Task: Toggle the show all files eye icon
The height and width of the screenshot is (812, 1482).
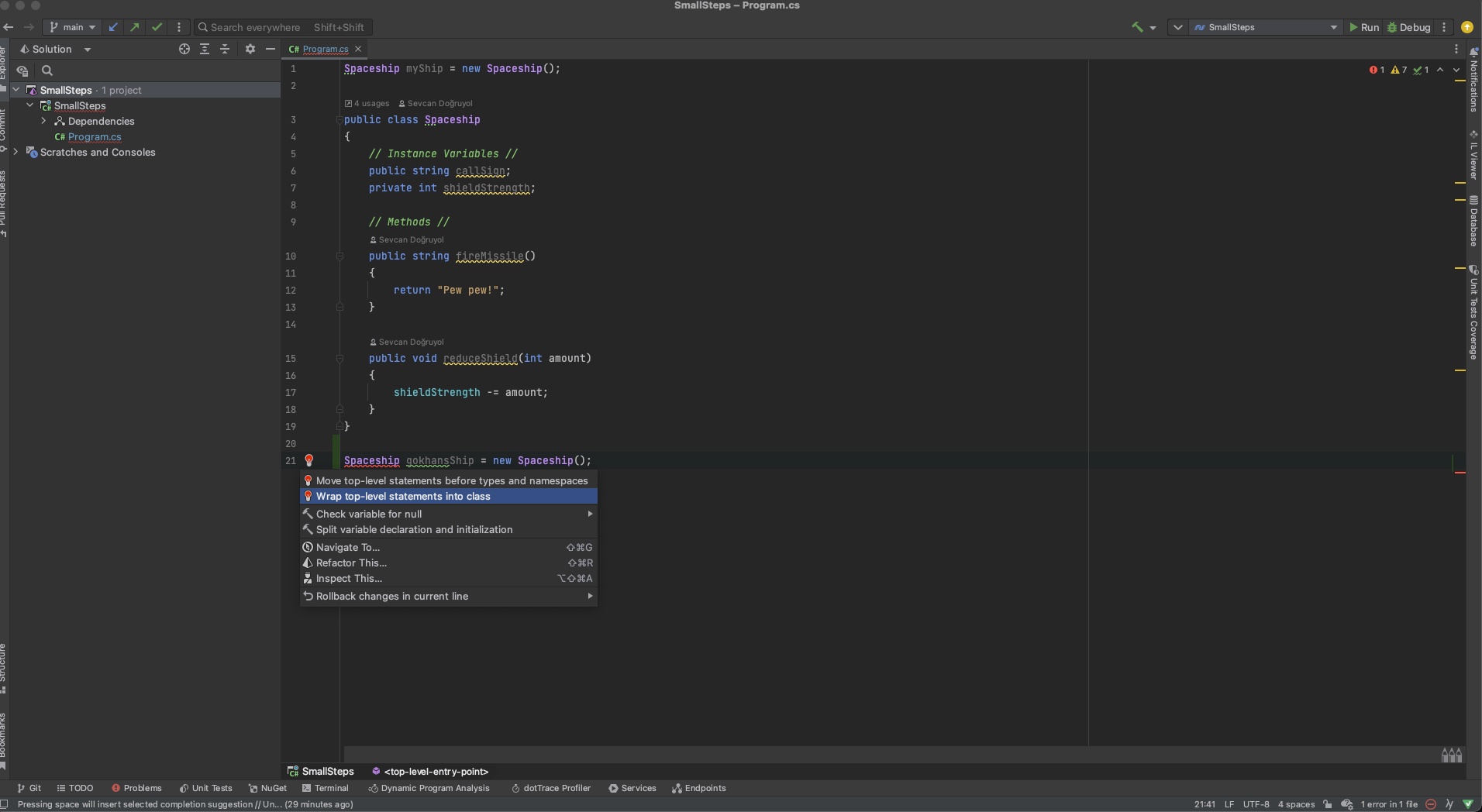Action: click(x=22, y=71)
